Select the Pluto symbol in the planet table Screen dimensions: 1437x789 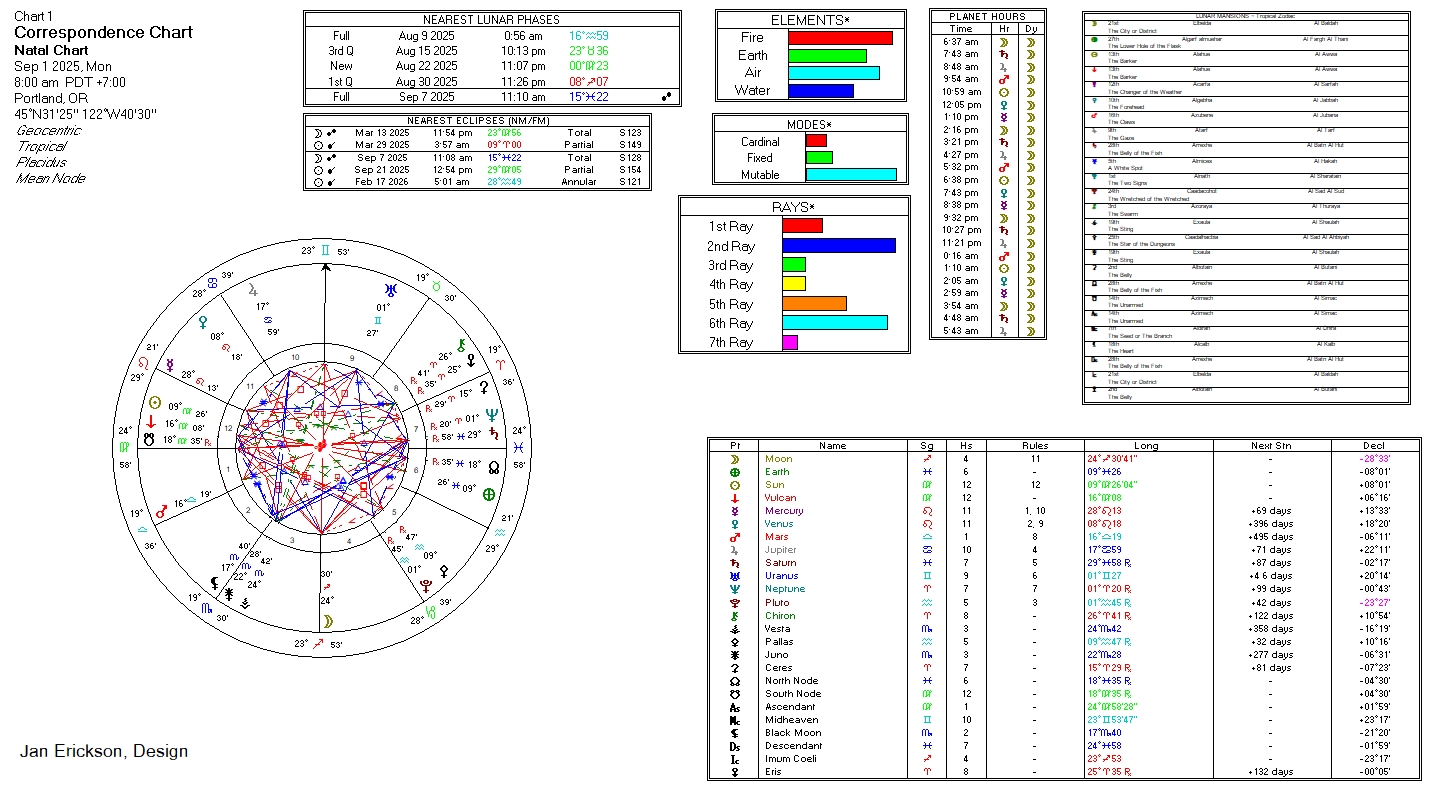(x=735, y=603)
